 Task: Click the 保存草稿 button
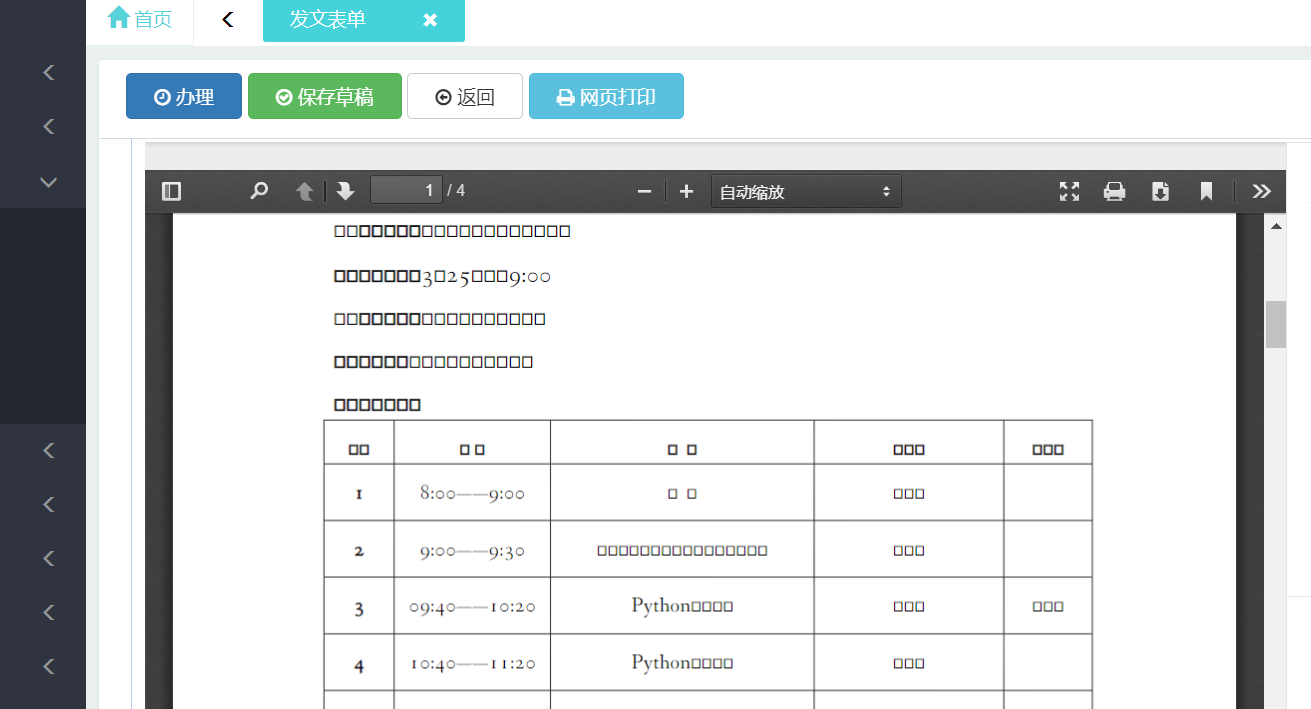325,96
